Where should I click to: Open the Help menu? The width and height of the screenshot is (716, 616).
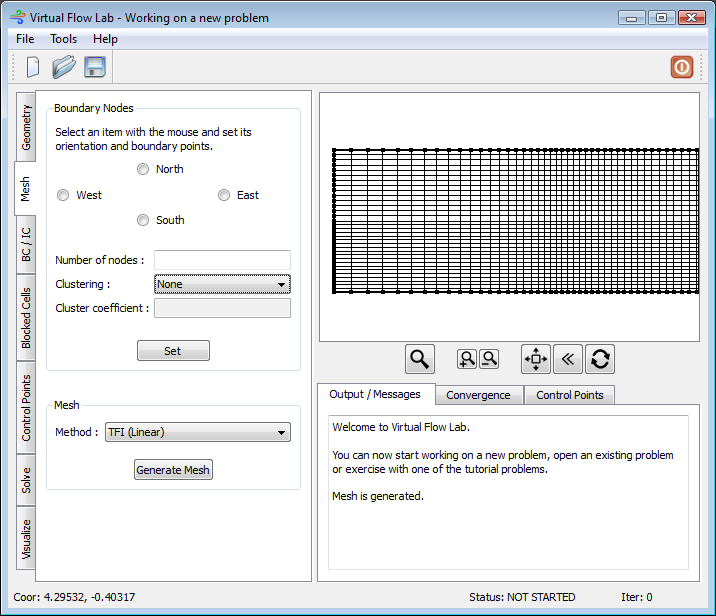point(105,39)
